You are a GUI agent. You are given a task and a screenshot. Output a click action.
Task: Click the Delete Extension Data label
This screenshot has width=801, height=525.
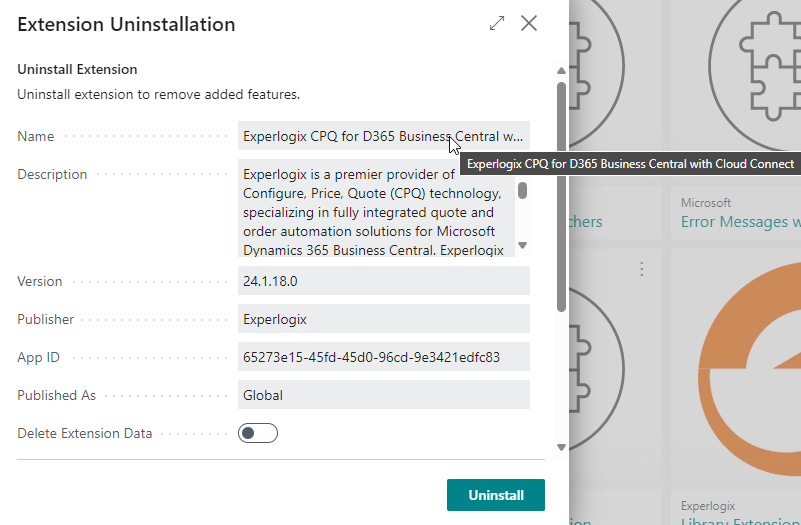[85, 433]
